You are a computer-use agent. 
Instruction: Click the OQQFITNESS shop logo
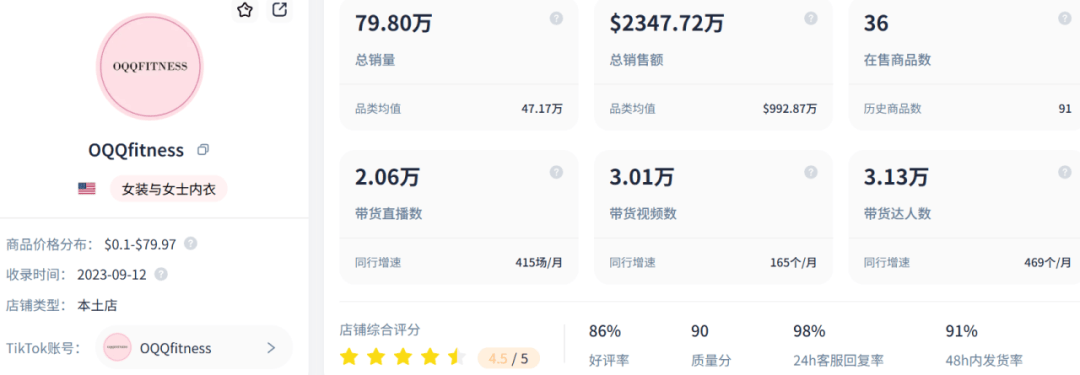click(150, 66)
